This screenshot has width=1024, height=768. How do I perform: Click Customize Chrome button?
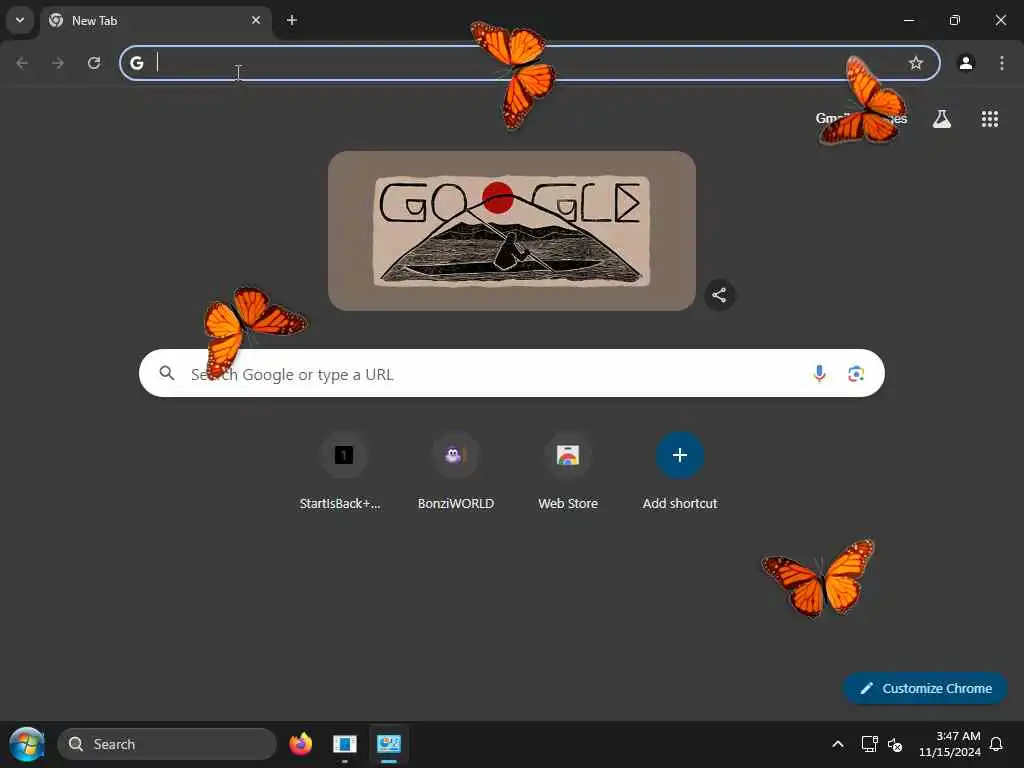(925, 688)
